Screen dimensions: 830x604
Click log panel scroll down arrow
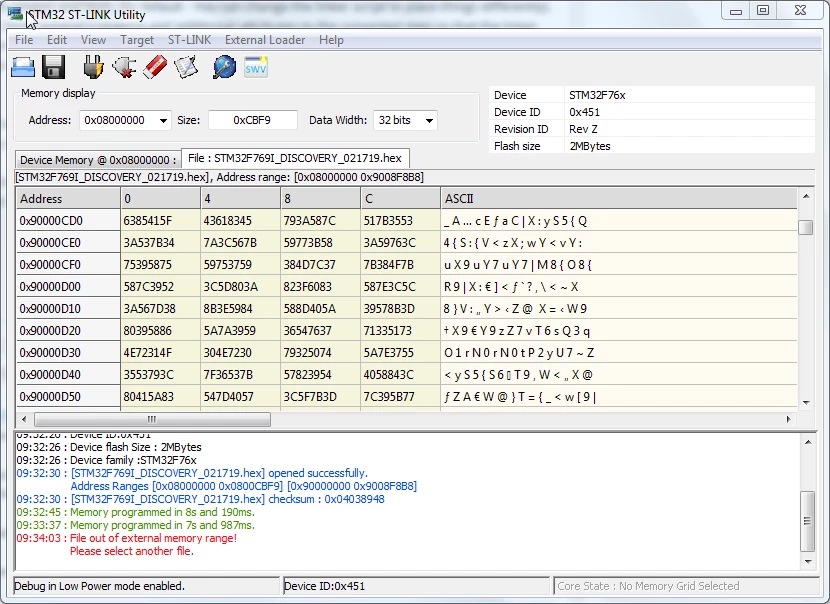(807, 562)
